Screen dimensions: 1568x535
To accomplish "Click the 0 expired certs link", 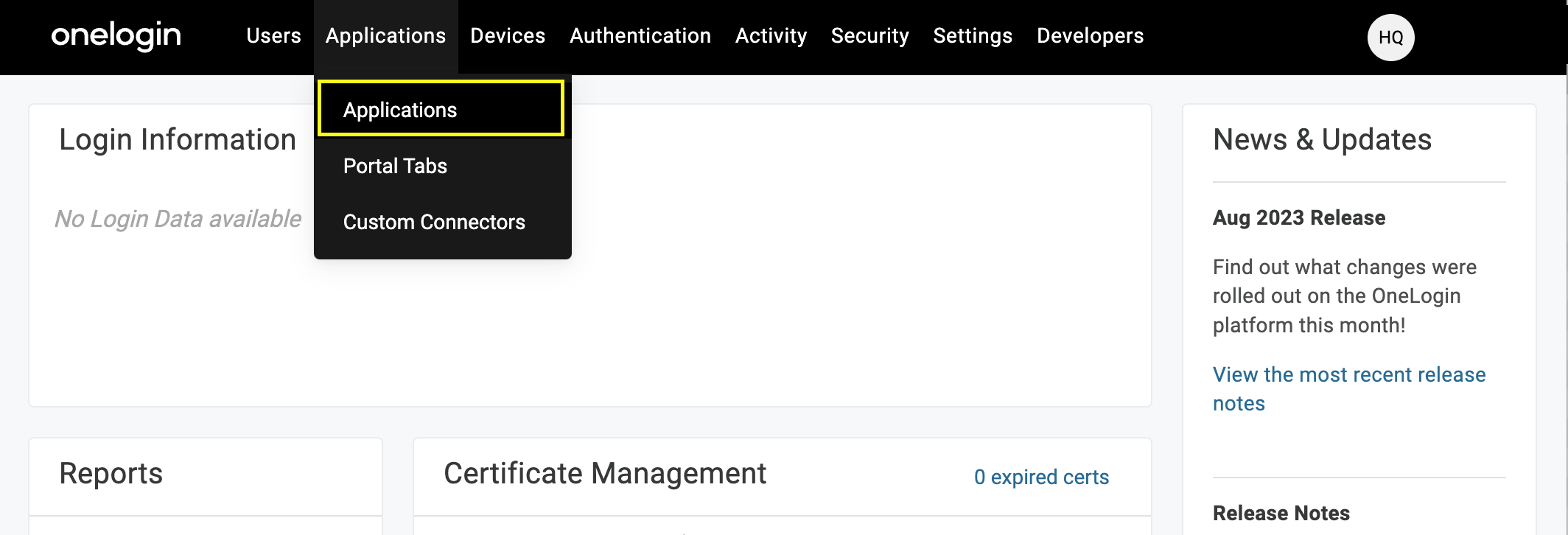I will 1041,477.
